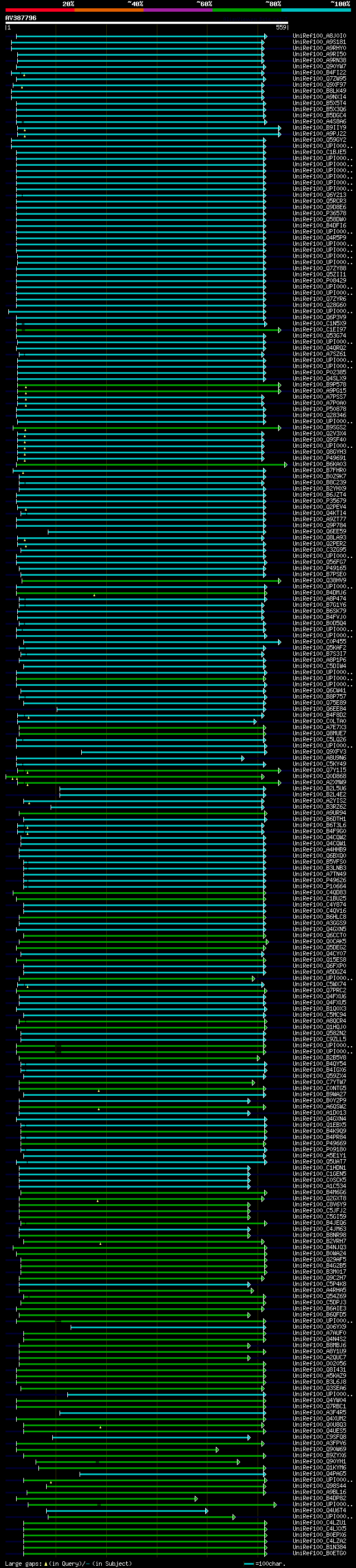The height and width of the screenshot is (1568, 356).
Task: Click label UniRef100_B2YHX9
Action: coord(319,488)
